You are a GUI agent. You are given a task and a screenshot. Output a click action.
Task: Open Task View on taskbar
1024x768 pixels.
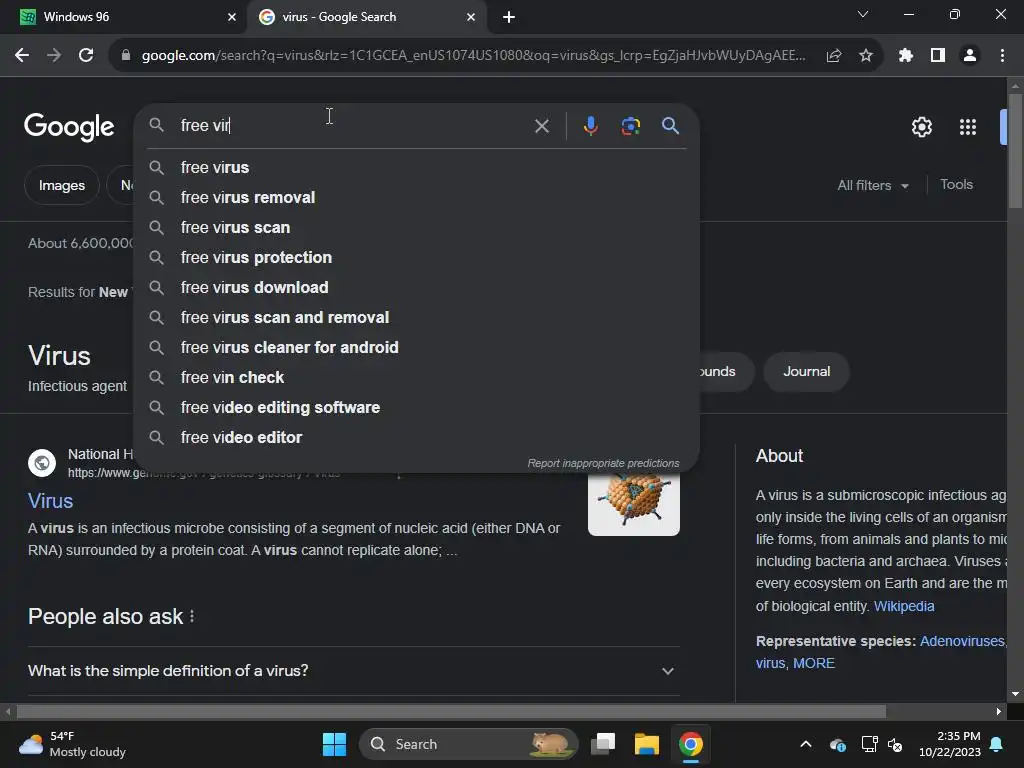pos(603,744)
